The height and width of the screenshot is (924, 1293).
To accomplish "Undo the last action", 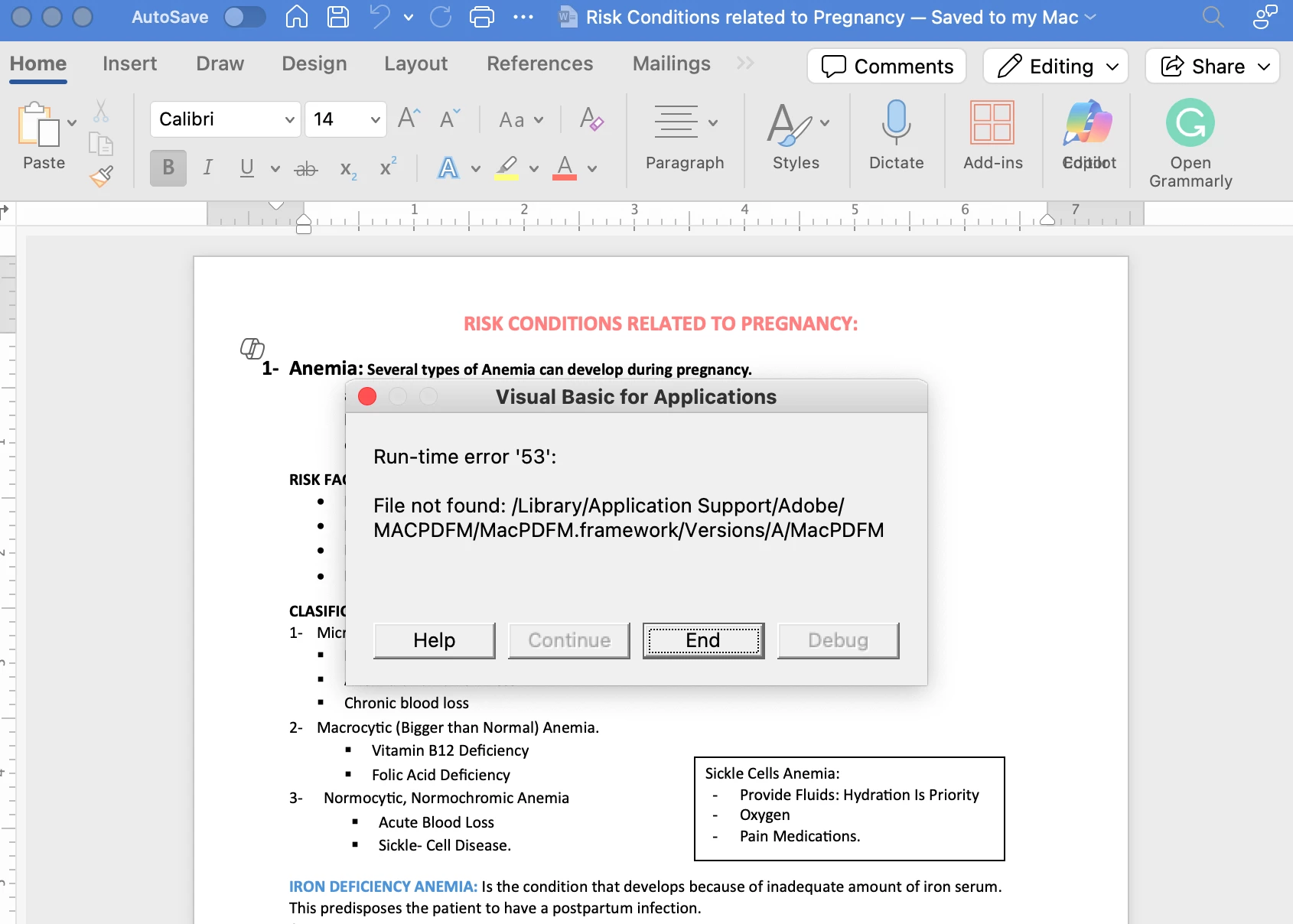I will coord(380,17).
